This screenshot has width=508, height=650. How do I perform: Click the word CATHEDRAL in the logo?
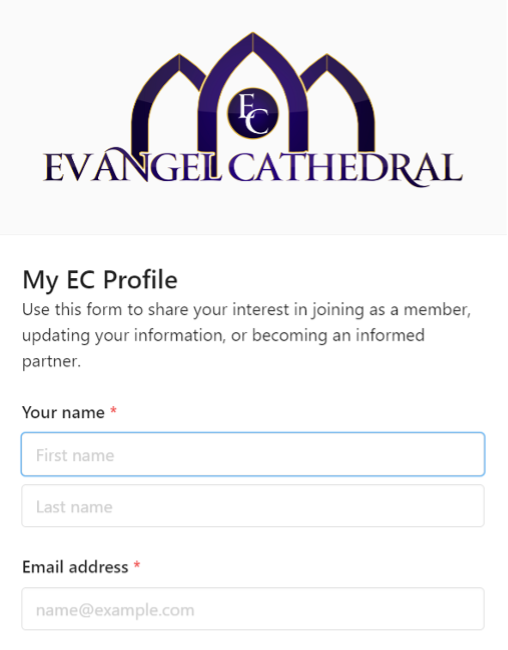coord(345,168)
